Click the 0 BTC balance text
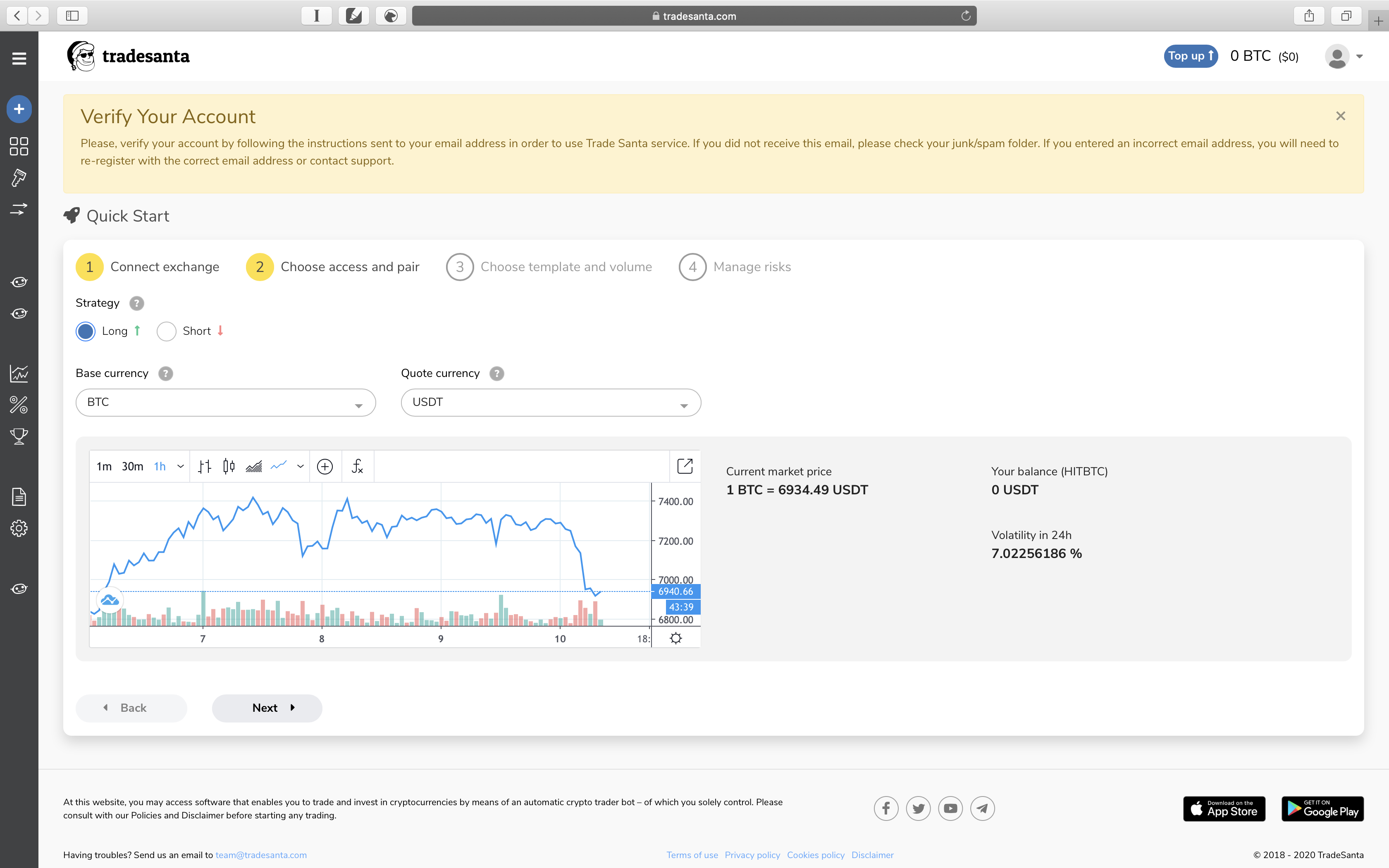Image resolution: width=1389 pixels, height=868 pixels. pyautogui.click(x=1265, y=56)
